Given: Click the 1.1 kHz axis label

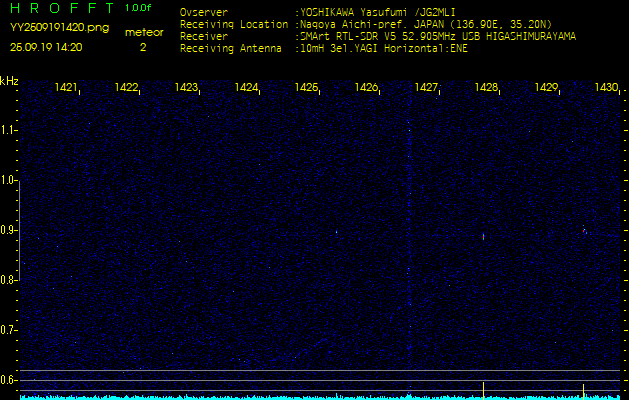Looking at the screenshot, I should point(8,130).
